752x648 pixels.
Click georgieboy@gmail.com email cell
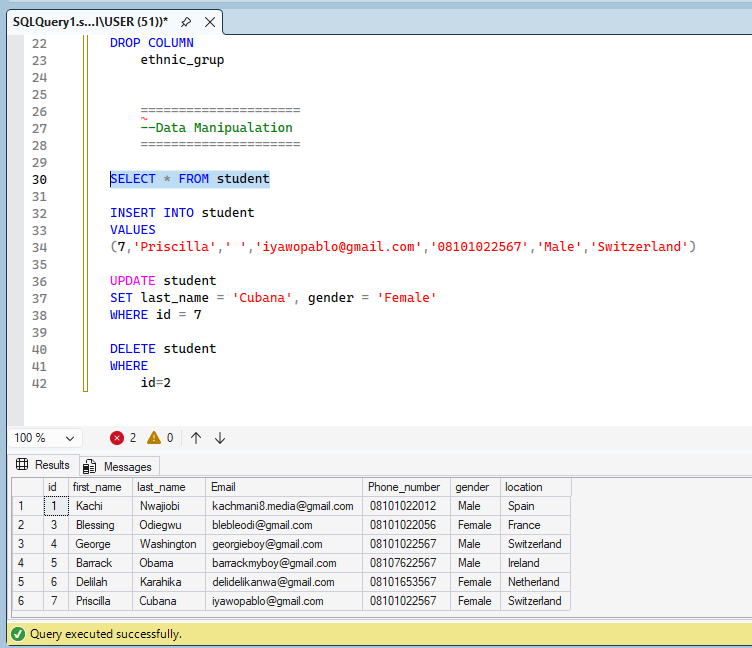point(284,544)
